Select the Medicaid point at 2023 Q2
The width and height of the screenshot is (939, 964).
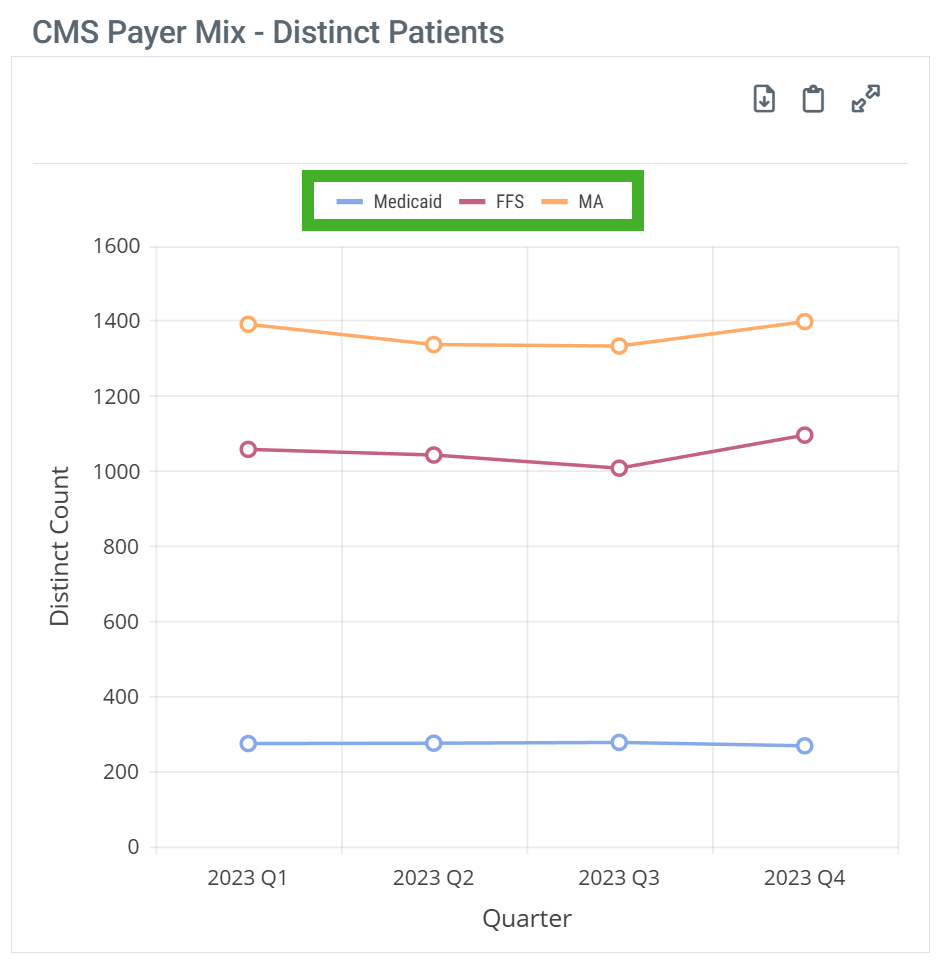point(434,744)
